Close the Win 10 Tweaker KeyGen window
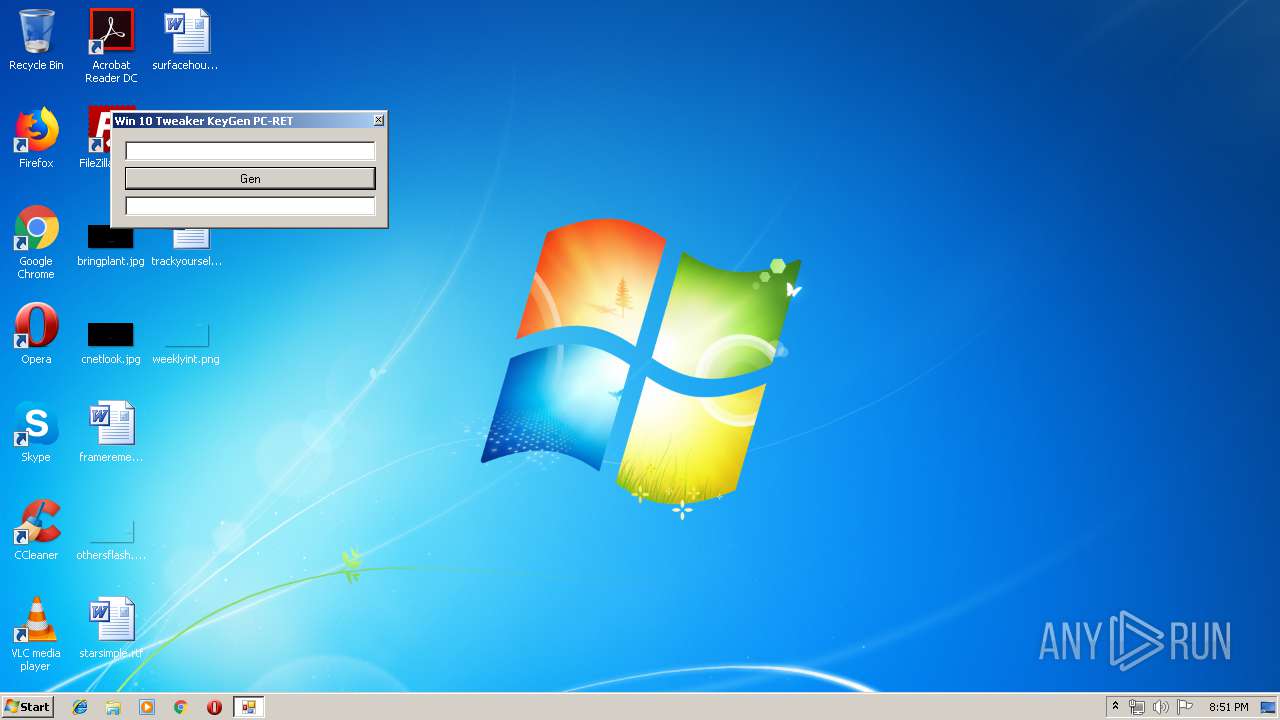1280x720 pixels. pos(378,120)
